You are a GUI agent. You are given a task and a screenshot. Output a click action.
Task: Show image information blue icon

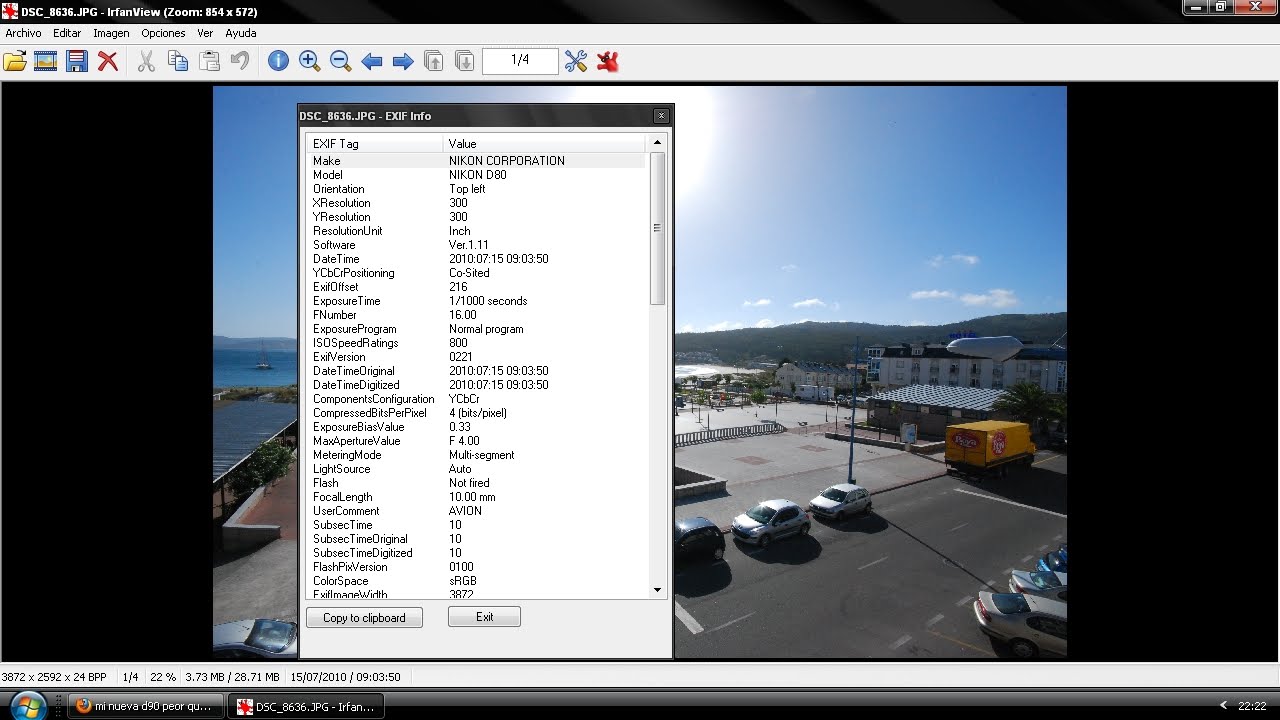point(278,62)
